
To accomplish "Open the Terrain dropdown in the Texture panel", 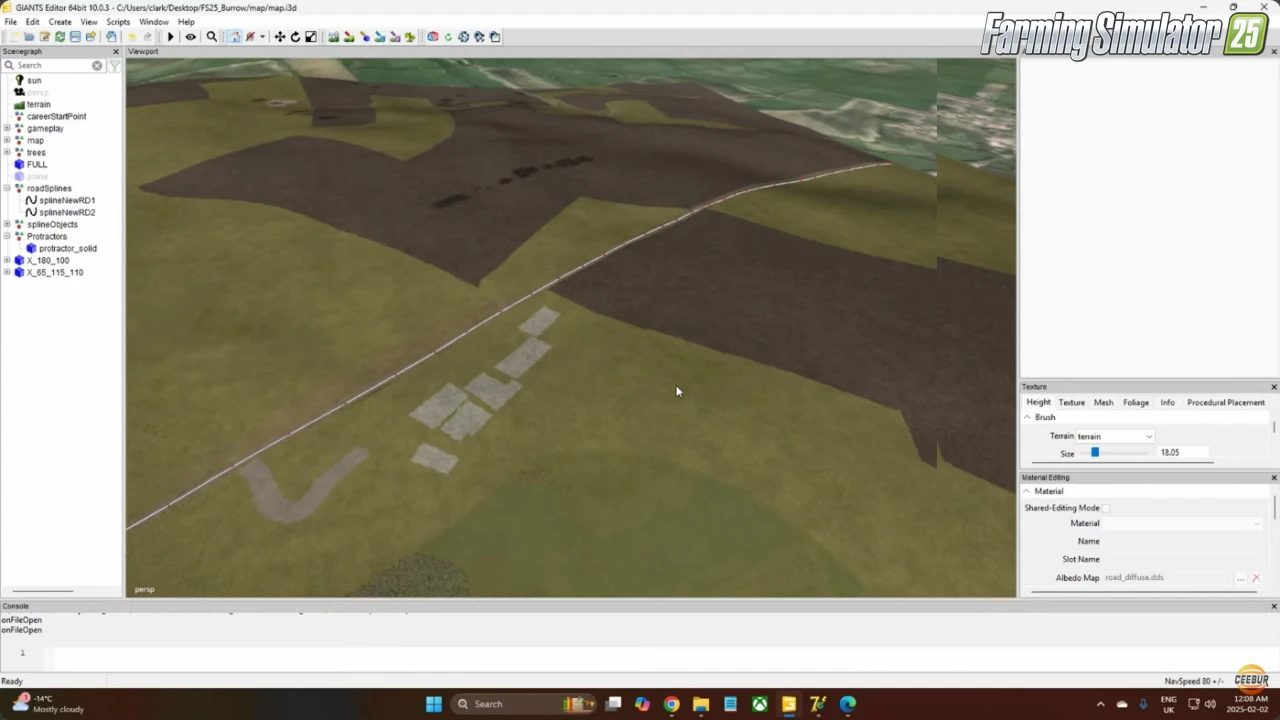I will [1148, 436].
